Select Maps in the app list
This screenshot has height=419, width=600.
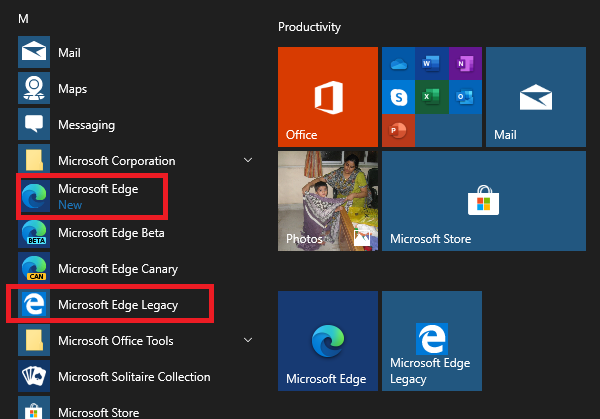70,88
